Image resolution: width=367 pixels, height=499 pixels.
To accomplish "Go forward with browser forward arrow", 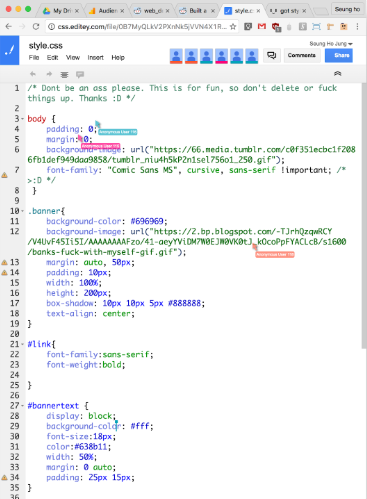I will [x=22, y=26].
